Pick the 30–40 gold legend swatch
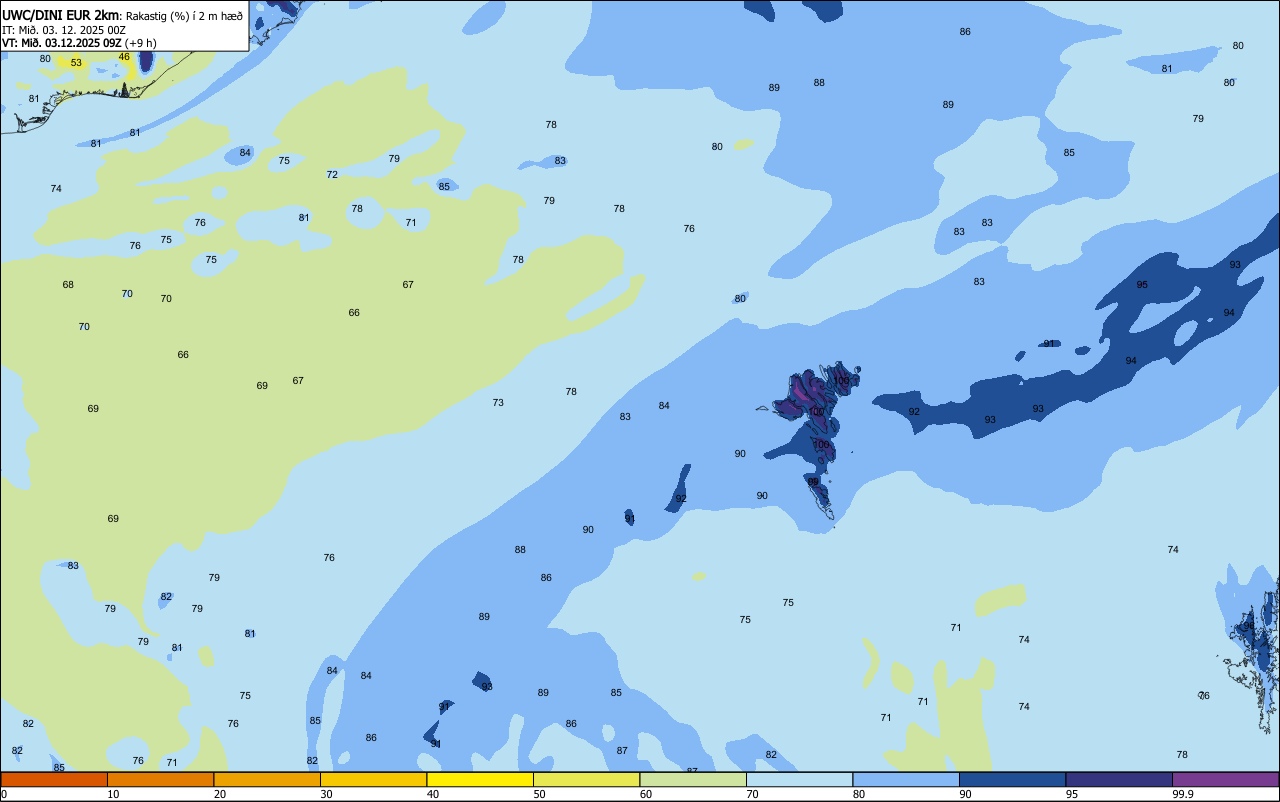The width and height of the screenshot is (1280, 802). (373, 779)
